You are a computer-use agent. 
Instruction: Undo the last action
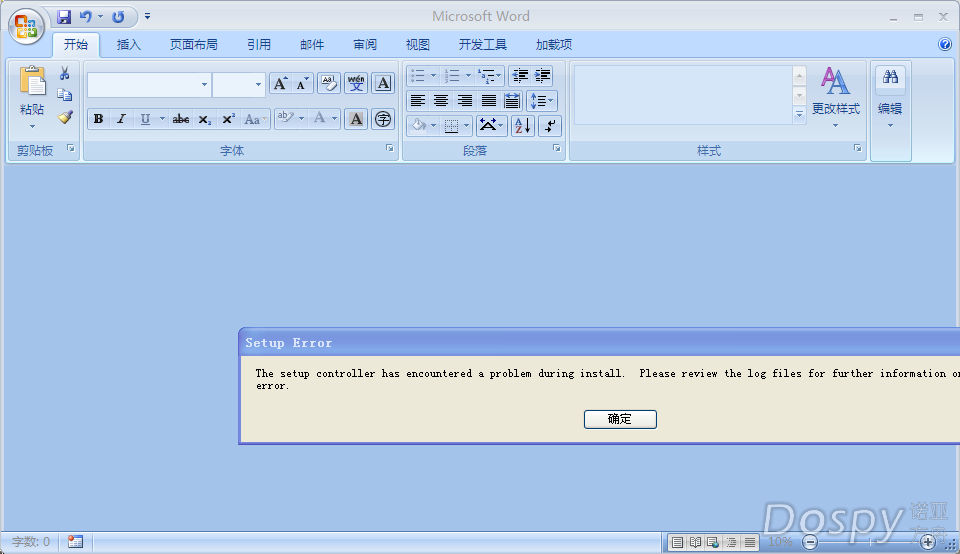point(86,17)
